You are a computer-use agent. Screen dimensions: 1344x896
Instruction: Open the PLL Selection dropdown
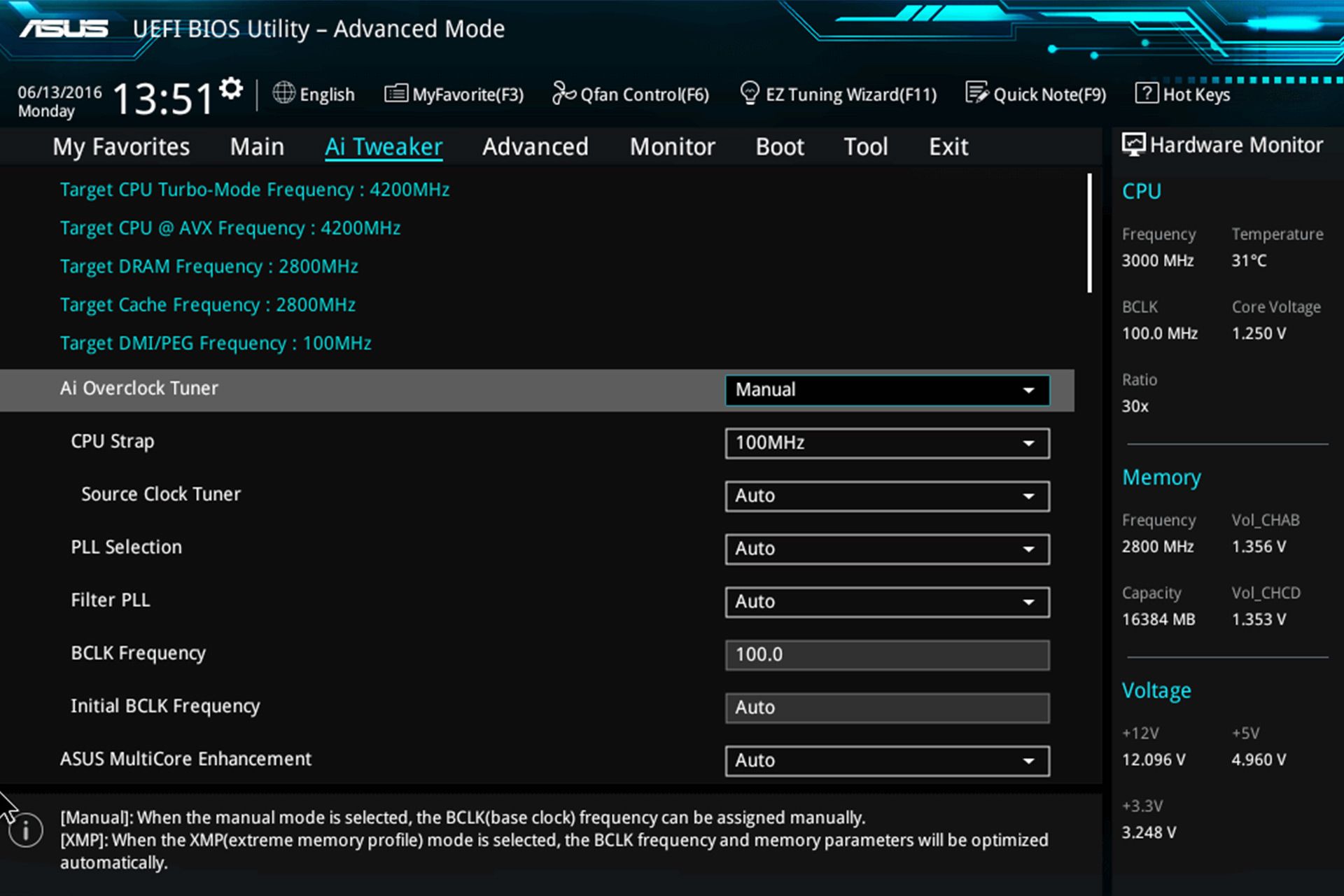pos(887,549)
